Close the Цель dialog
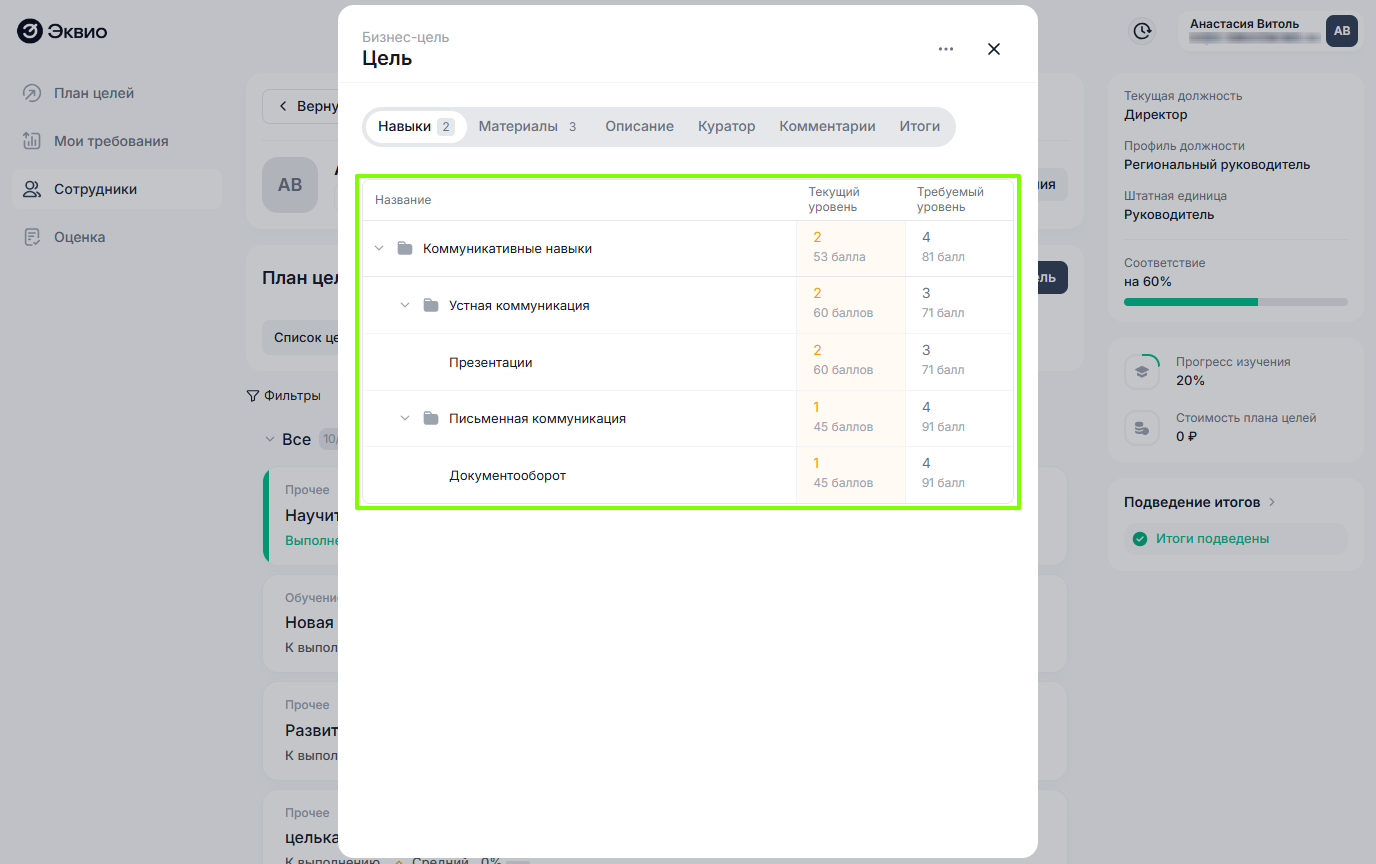 [x=994, y=49]
